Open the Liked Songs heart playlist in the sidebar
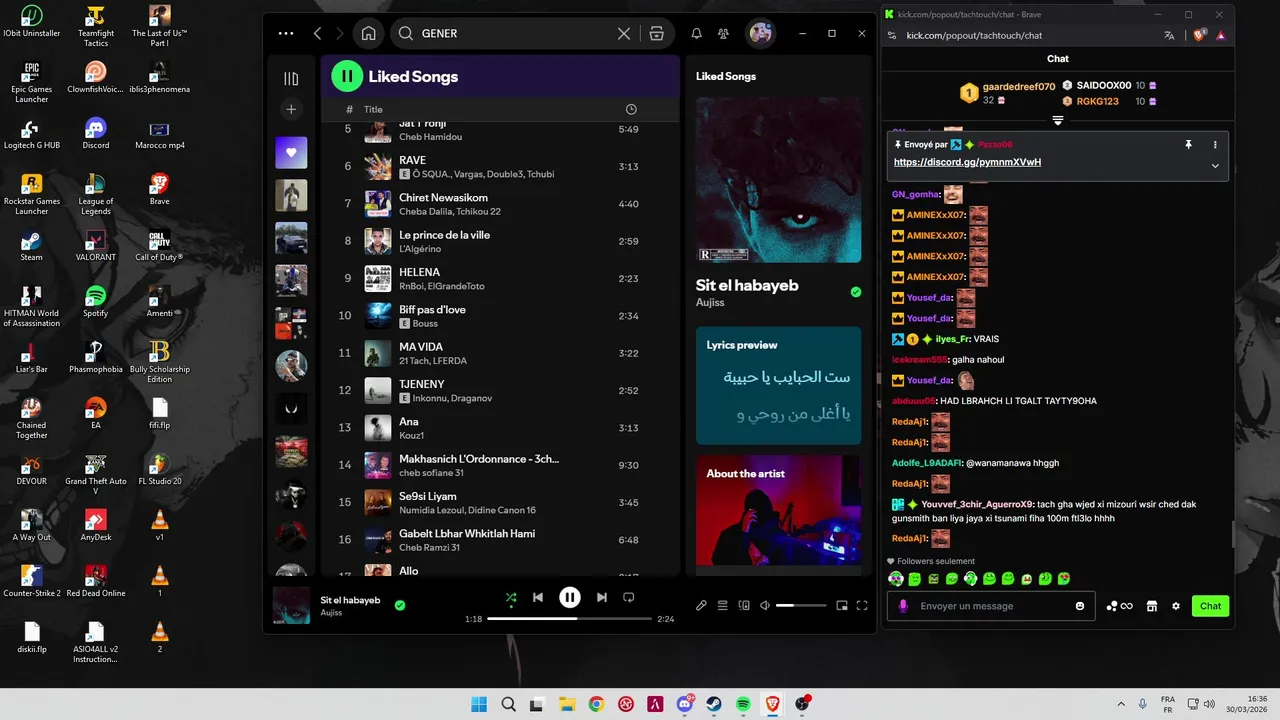1280x720 pixels. 291,152
